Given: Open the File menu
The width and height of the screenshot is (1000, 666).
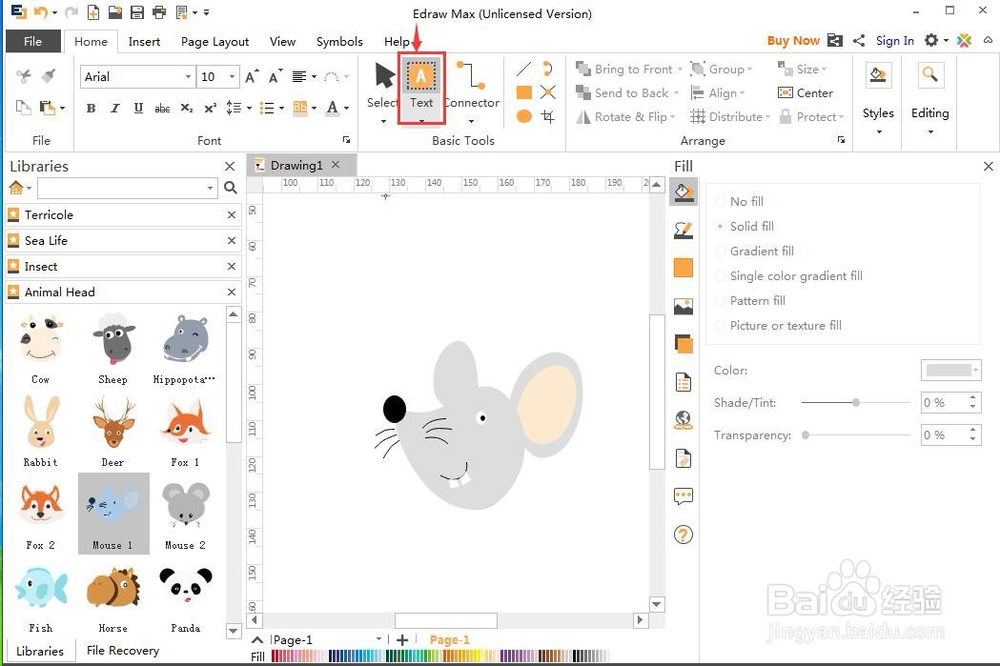Looking at the screenshot, I should [33, 41].
